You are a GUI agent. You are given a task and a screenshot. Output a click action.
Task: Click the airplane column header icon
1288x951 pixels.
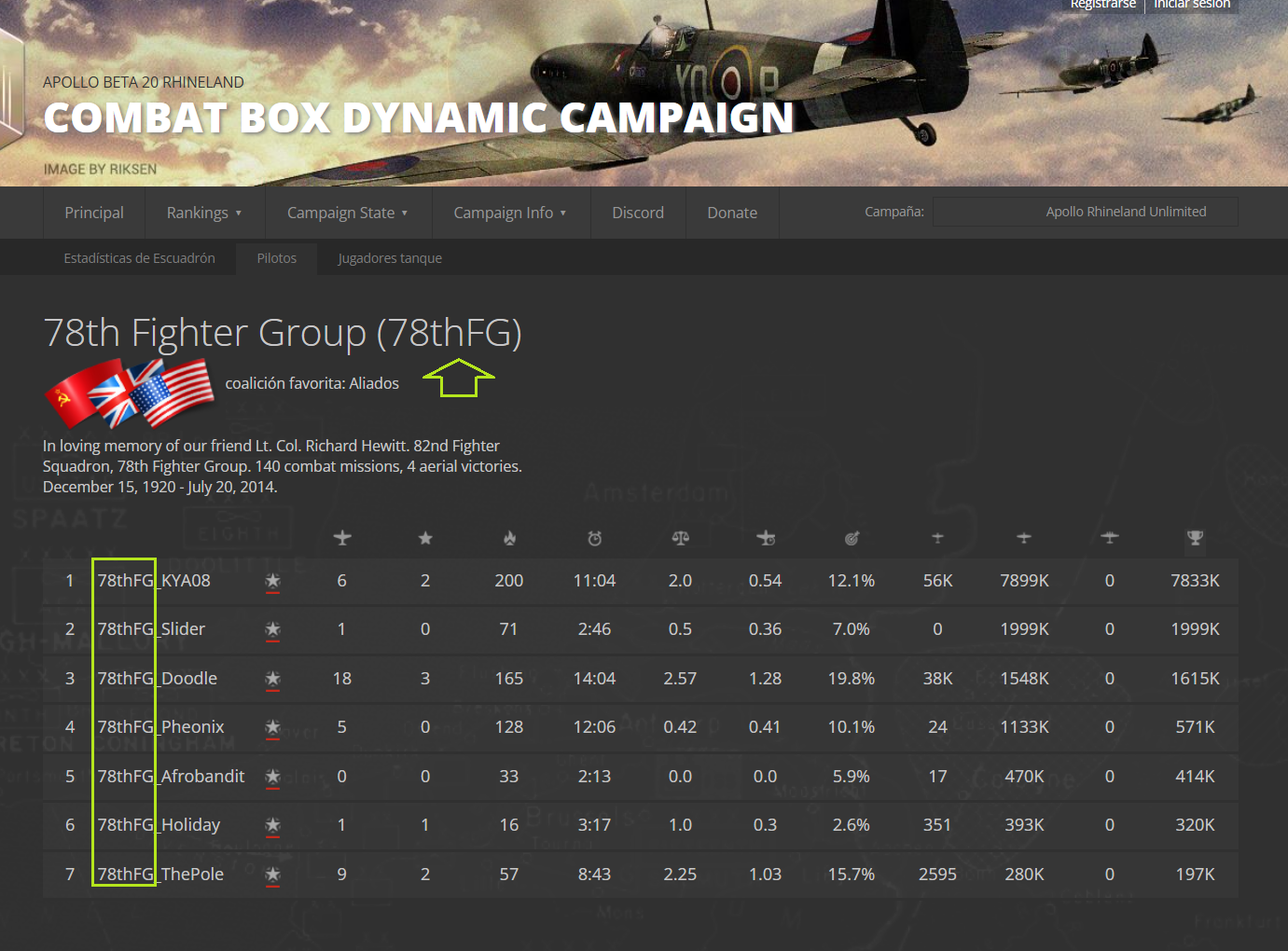pos(342,538)
